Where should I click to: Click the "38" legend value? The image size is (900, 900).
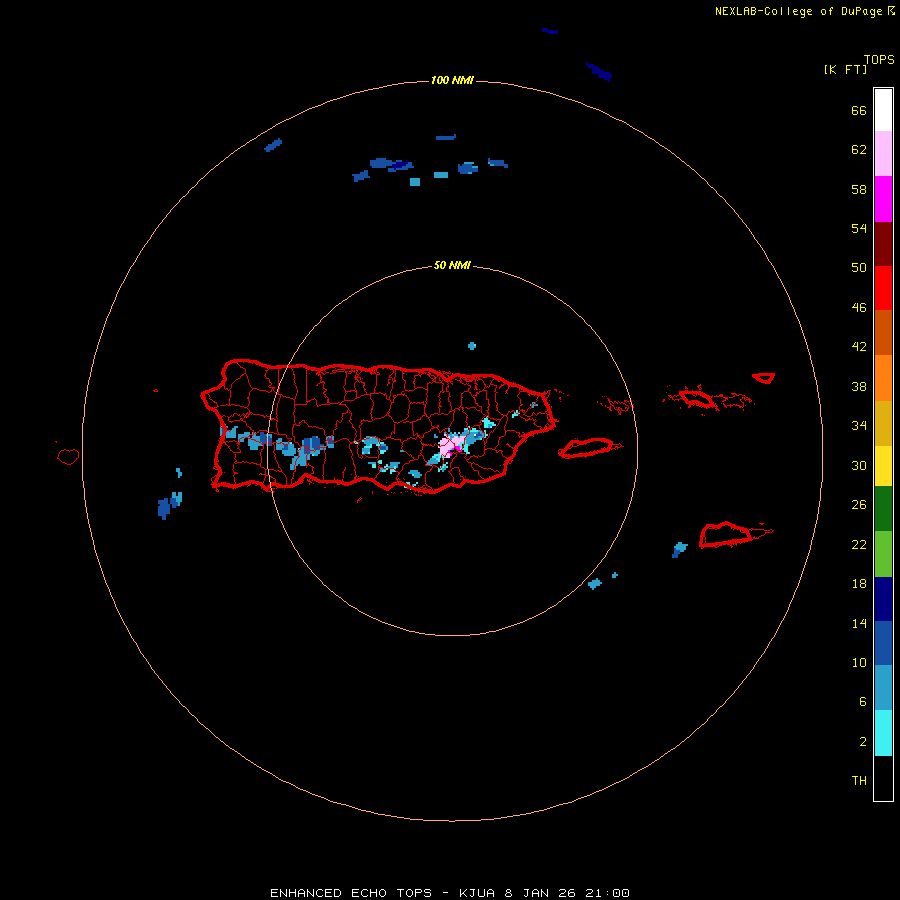point(859,386)
